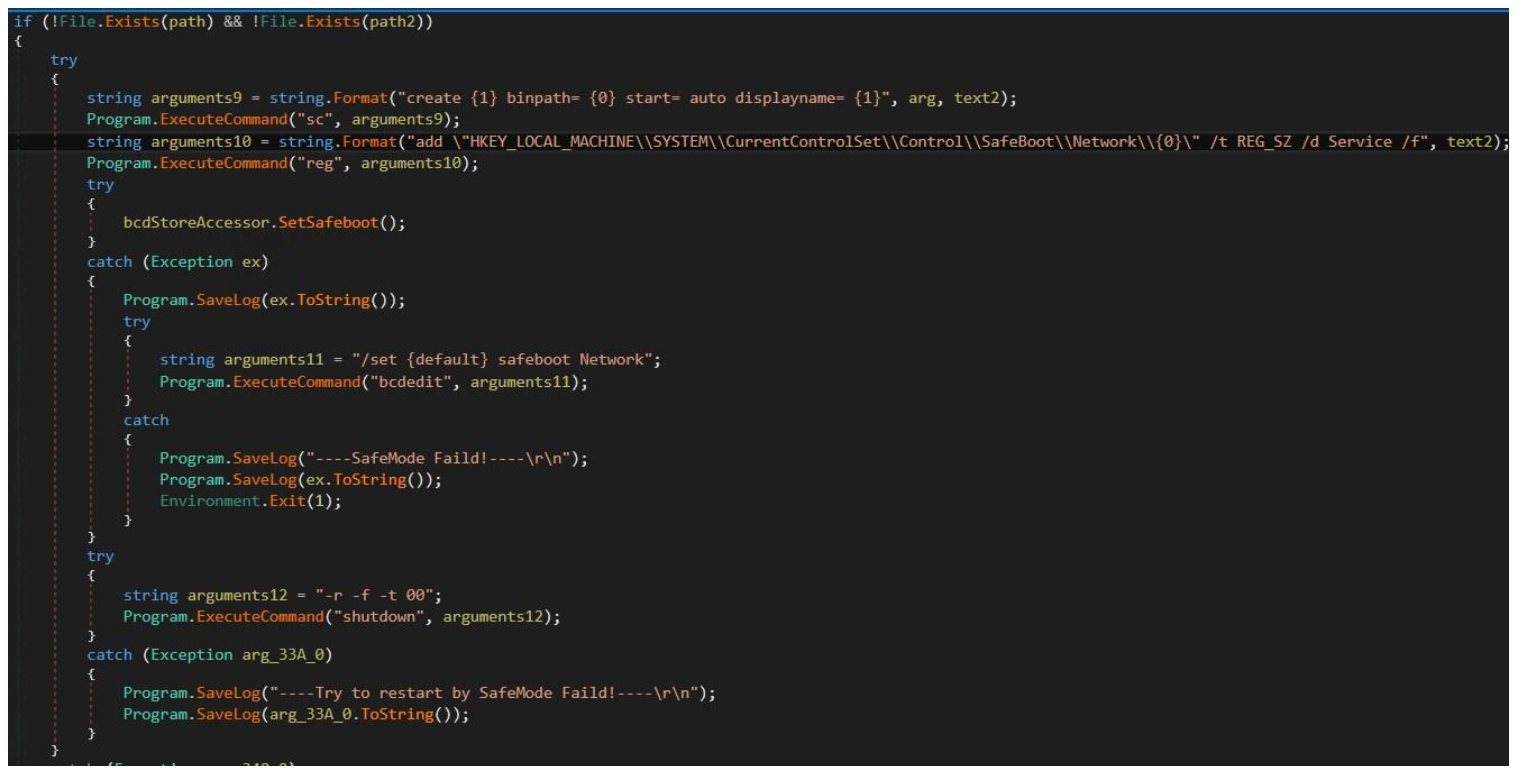Click the arguments12 variable declaration
This screenshot has height=778, width=1519.
[x=191, y=596]
